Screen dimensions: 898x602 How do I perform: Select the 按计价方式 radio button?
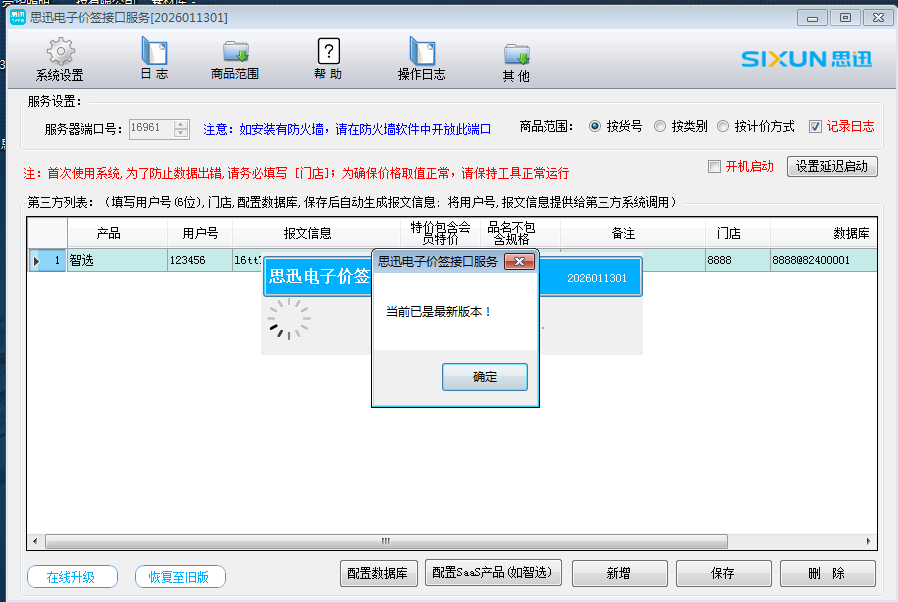(x=723, y=127)
